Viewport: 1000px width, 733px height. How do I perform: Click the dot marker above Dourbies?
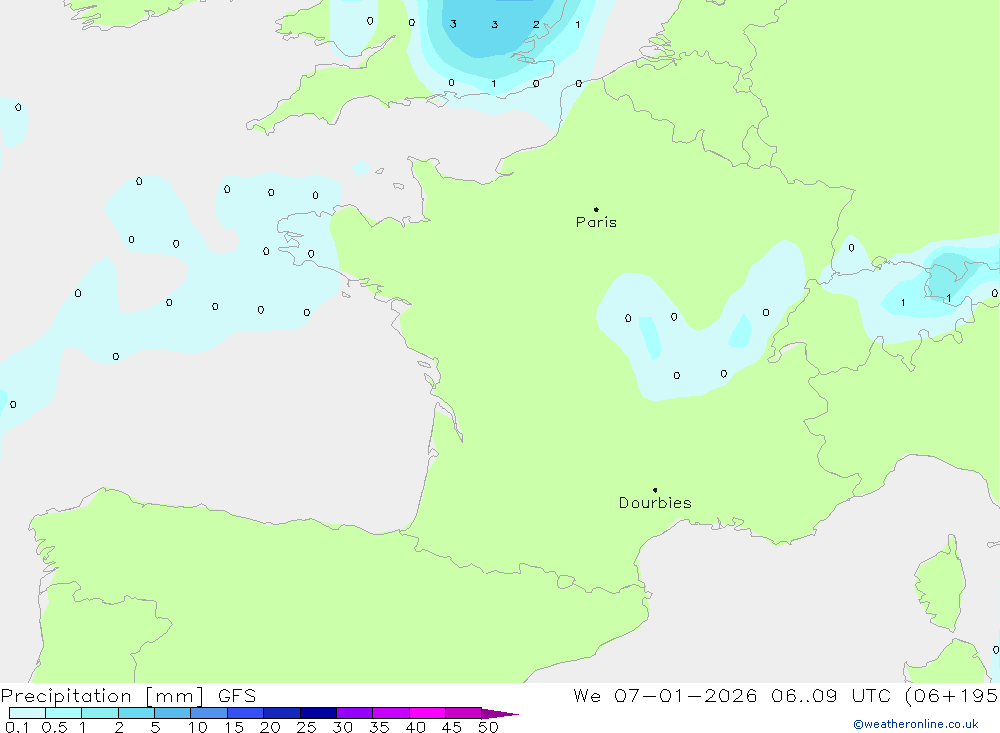click(655, 490)
